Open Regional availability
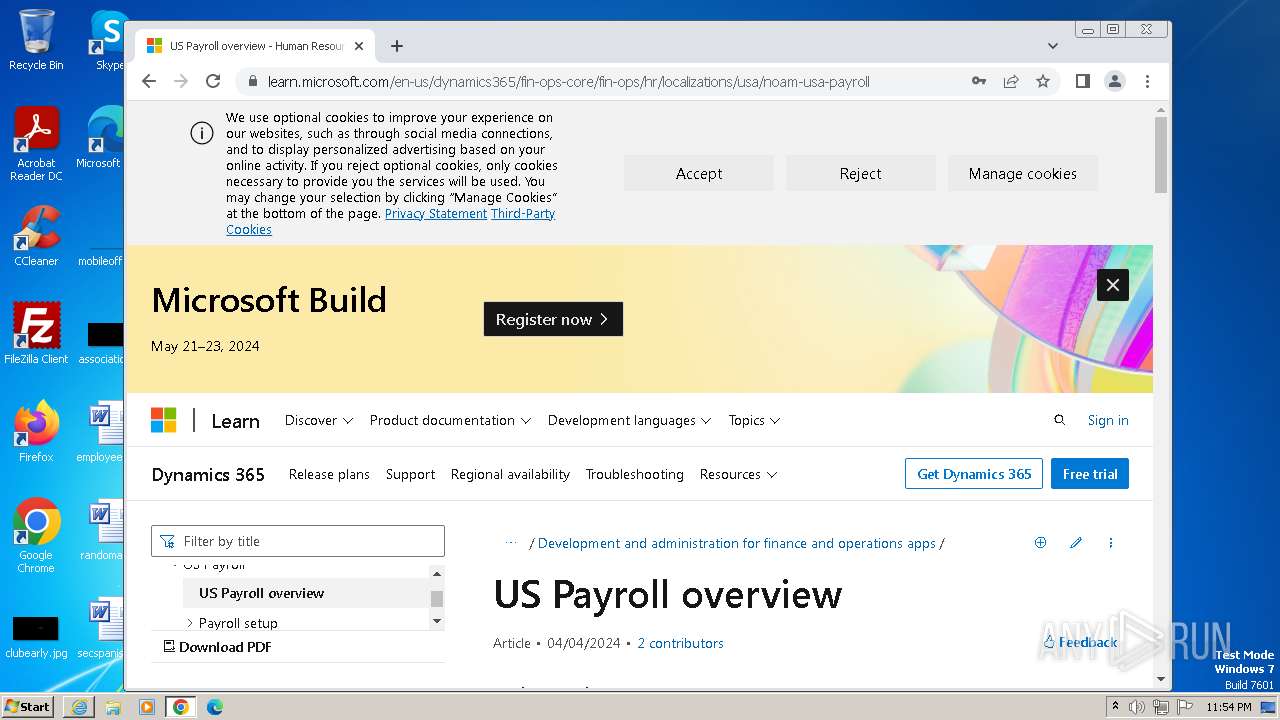Screen dimensions: 1280x720 click(510, 475)
